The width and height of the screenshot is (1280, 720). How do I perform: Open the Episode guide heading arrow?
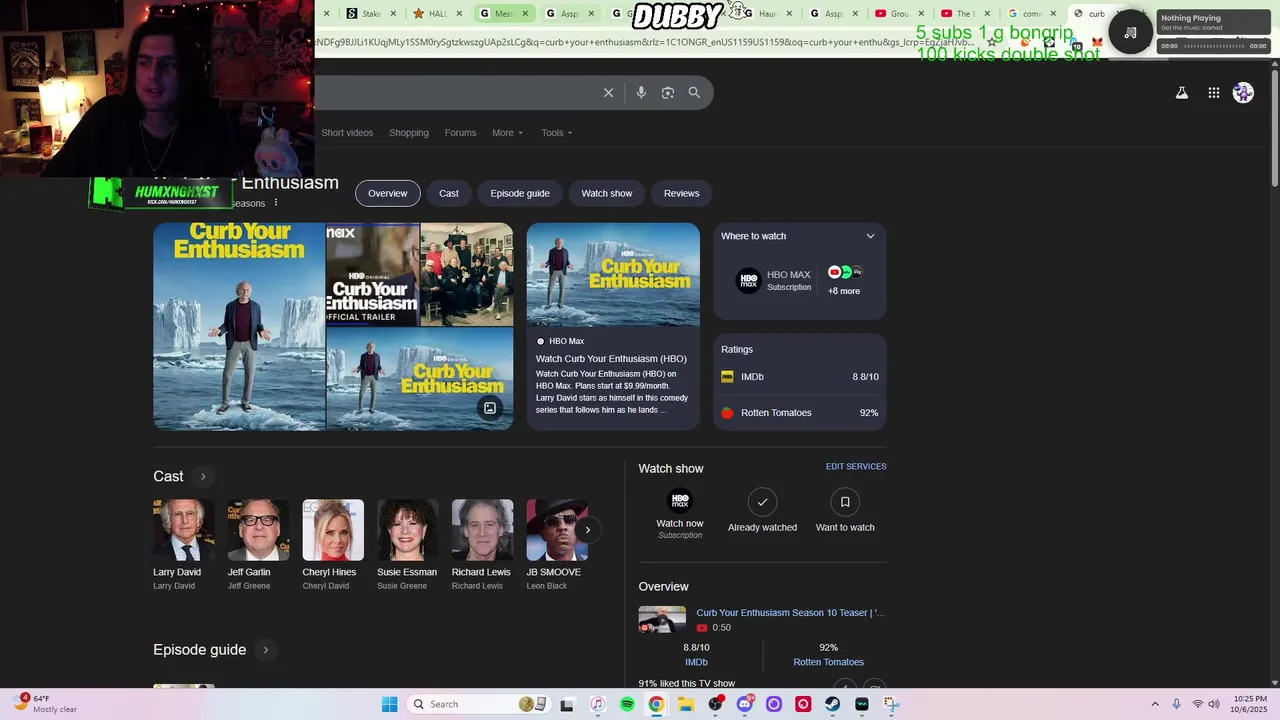[265, 650]
